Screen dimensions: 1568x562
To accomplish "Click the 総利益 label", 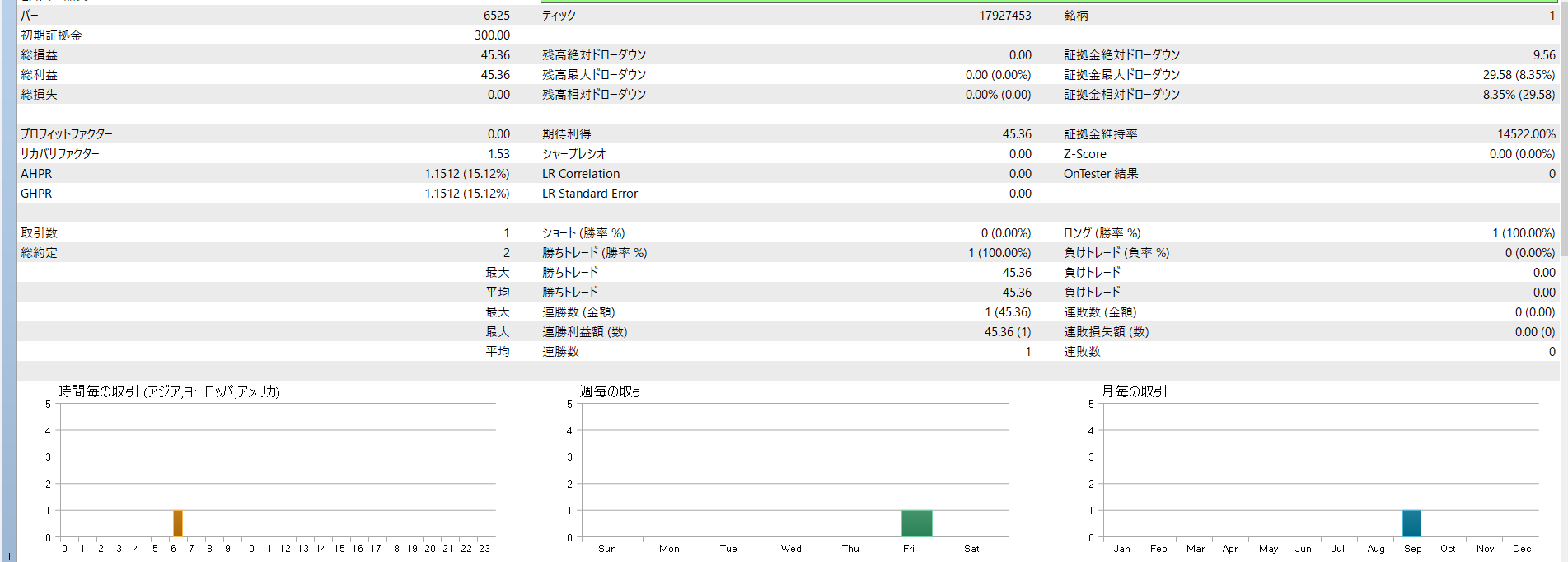I will [39, 75].
